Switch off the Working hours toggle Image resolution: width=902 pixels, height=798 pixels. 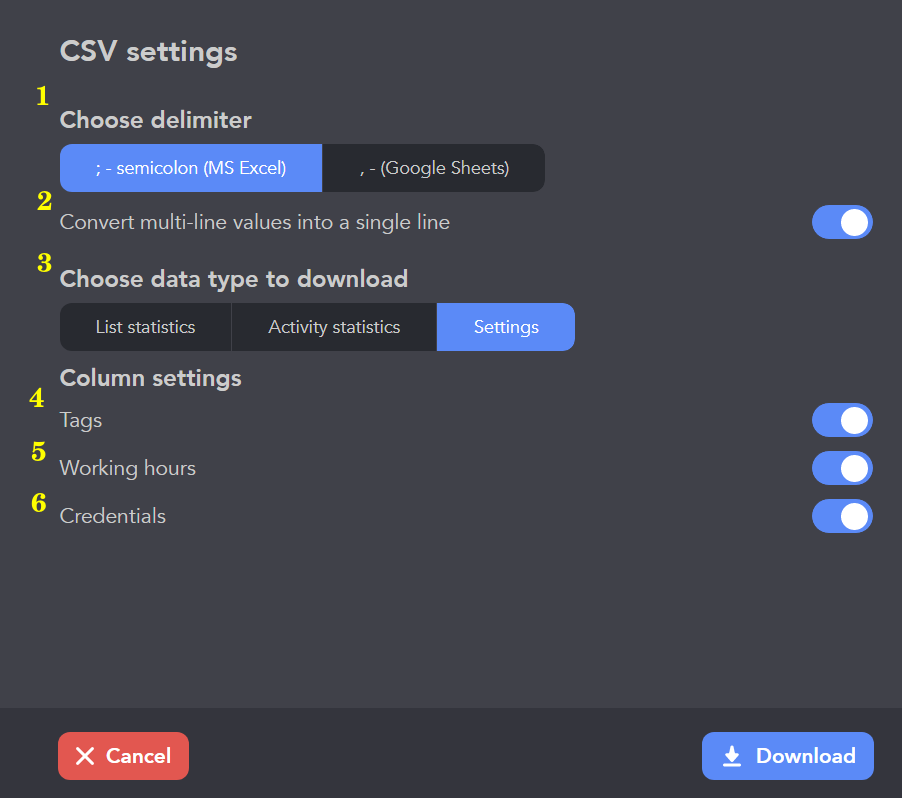point(842,468)
